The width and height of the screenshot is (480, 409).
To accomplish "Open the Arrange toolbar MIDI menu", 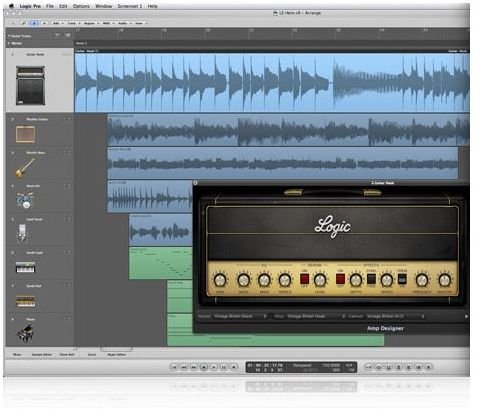I will pyautogui.click(x=108, y=23).
